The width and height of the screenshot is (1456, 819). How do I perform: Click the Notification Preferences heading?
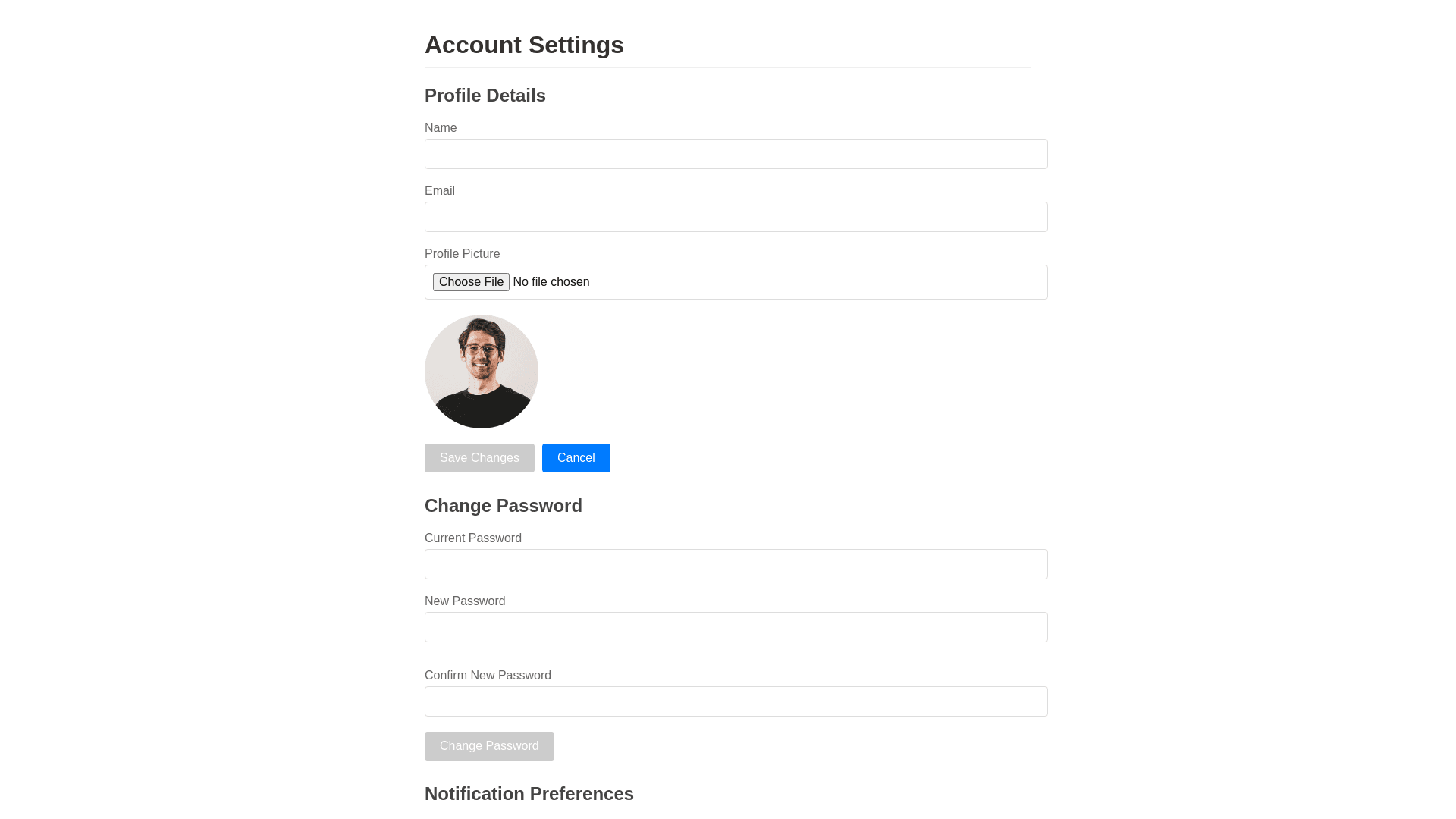(x=529, y=794)
